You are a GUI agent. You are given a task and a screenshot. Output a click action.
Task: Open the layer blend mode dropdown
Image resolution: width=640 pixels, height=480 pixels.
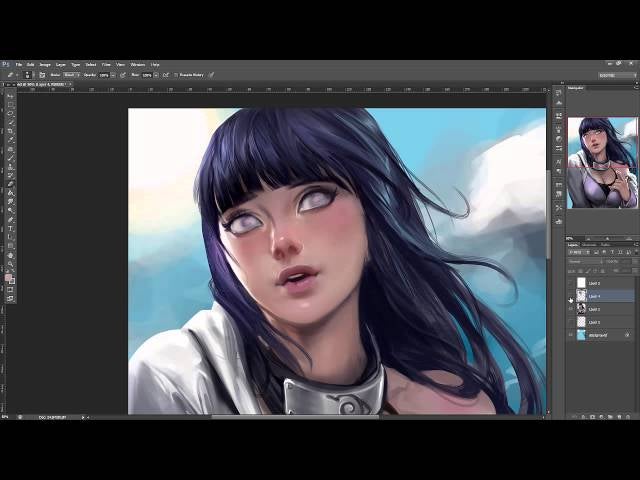pos(585,262)
